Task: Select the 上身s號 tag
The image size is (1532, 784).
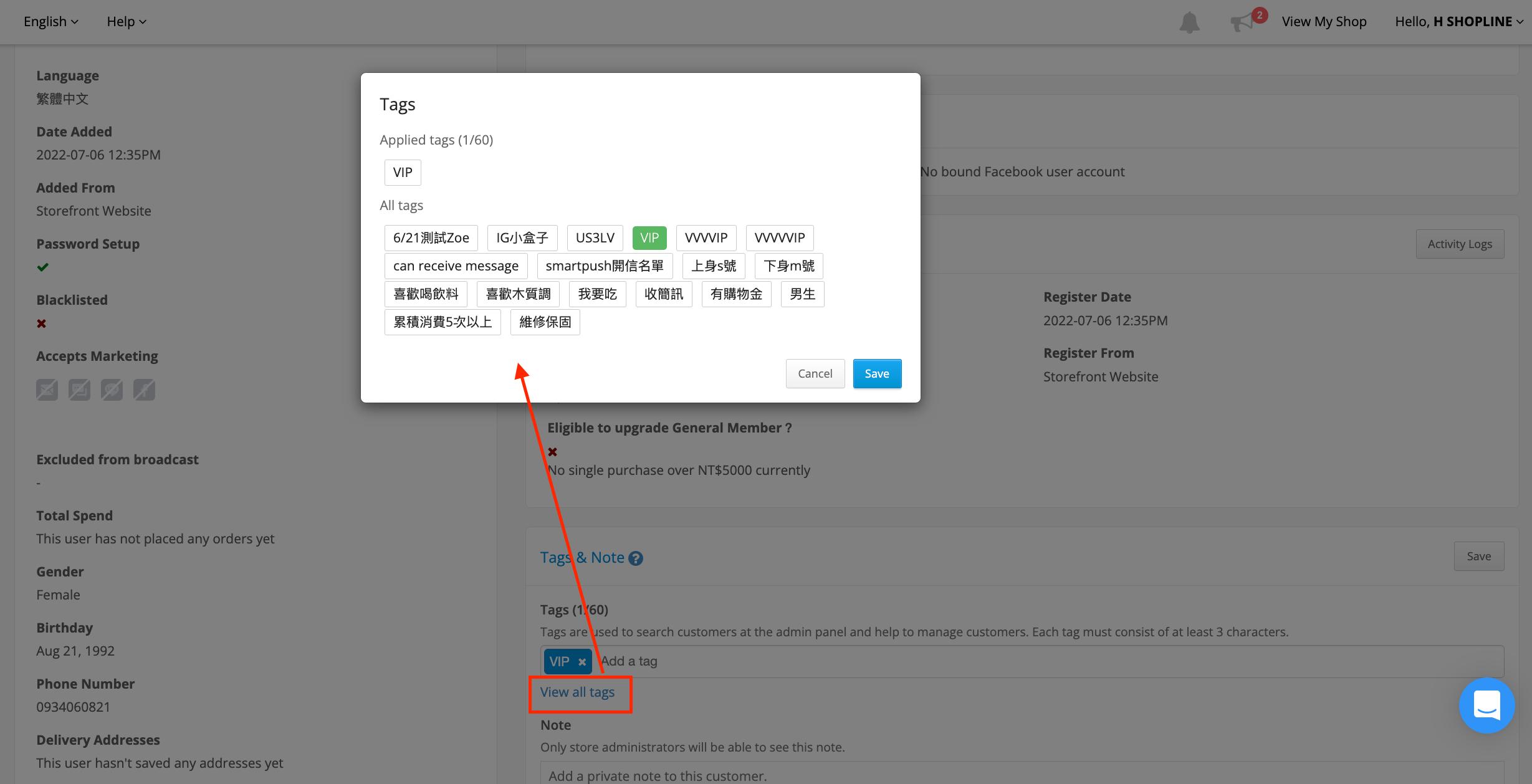Action: (714, 265)
